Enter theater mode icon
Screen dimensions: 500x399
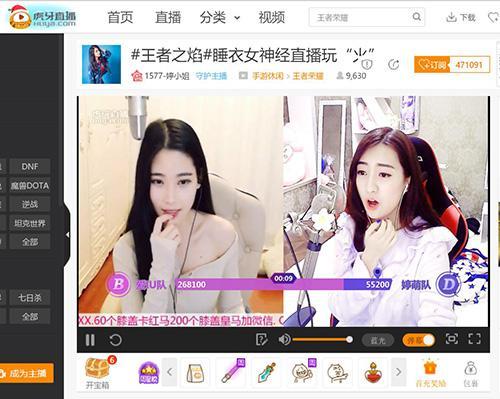tap(452, 339)
